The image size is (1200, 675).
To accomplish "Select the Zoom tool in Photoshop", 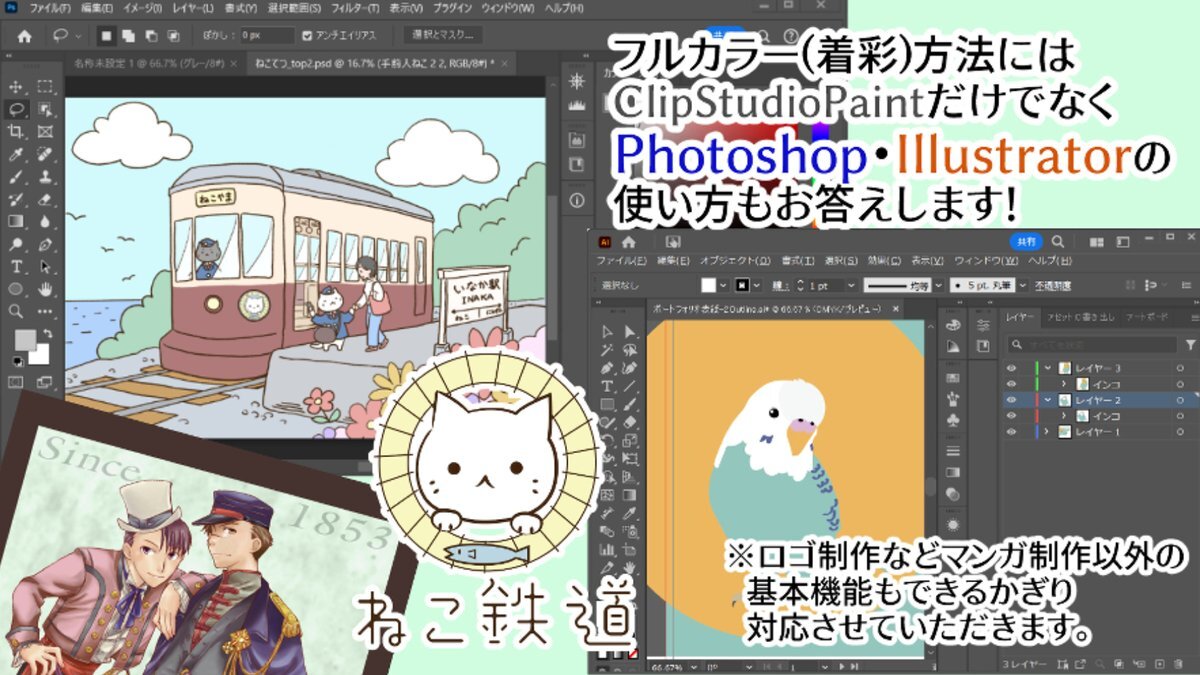I will pos(15,311).
